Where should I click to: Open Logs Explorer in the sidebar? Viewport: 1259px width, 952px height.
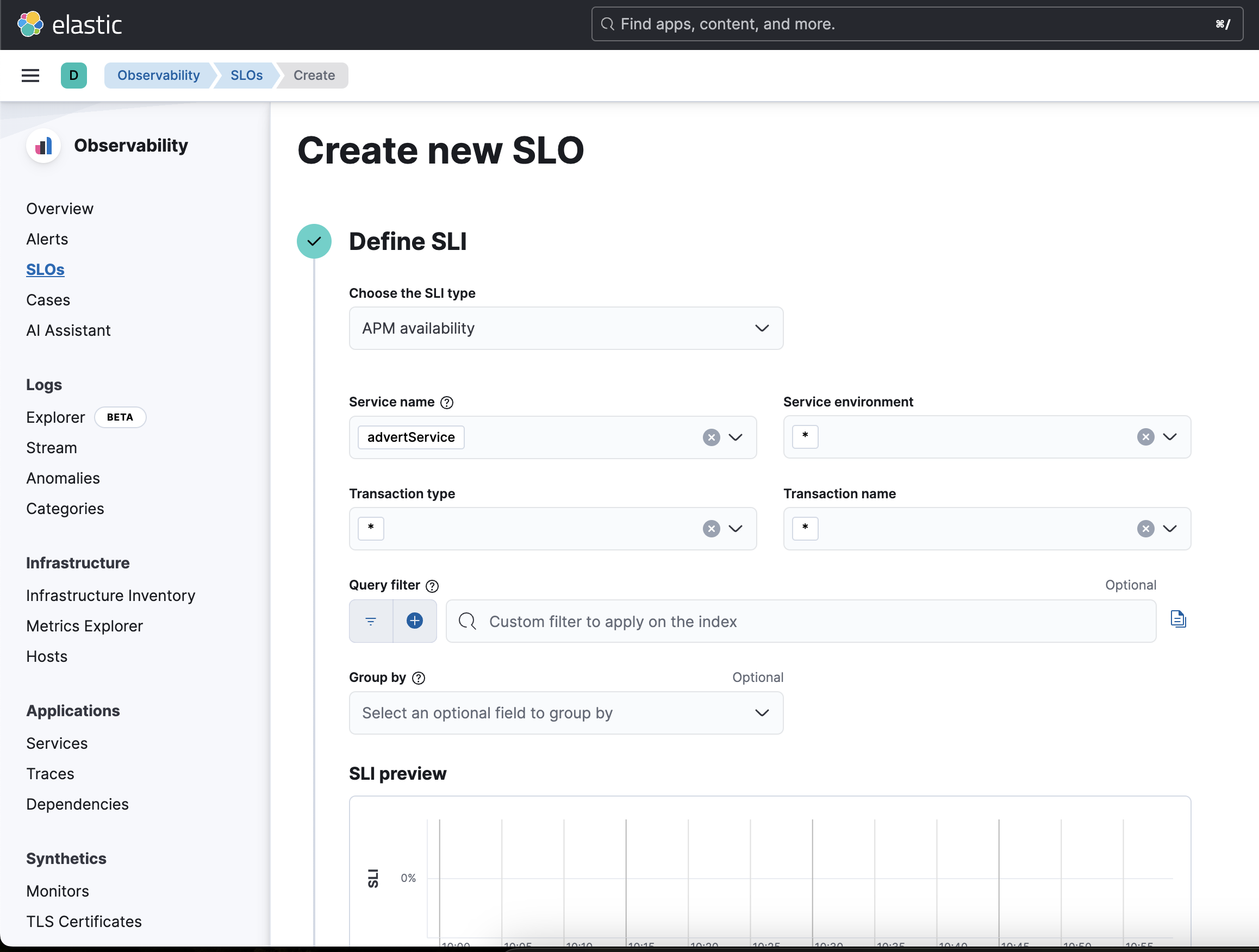[x=56, y=418]
